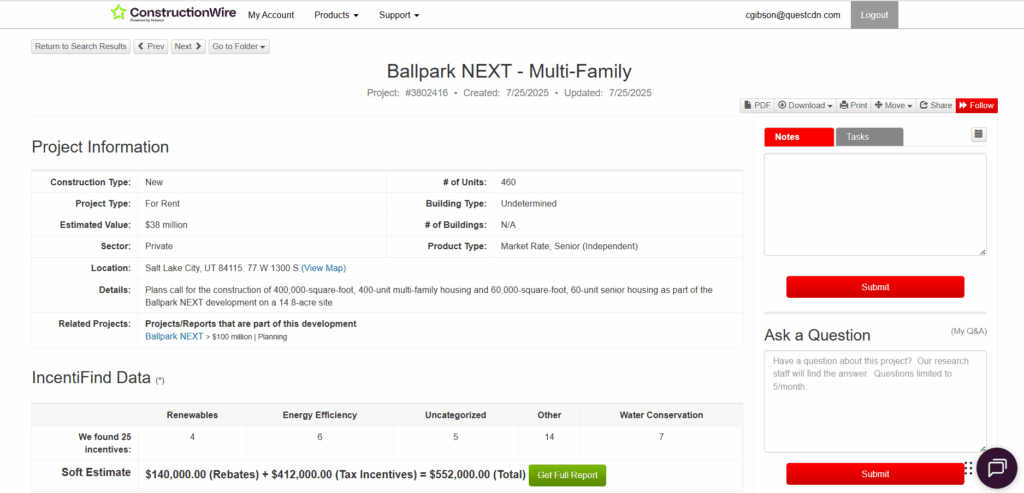
Task: Open the related Ballpark NEXT project
Action: click(174, 337)
